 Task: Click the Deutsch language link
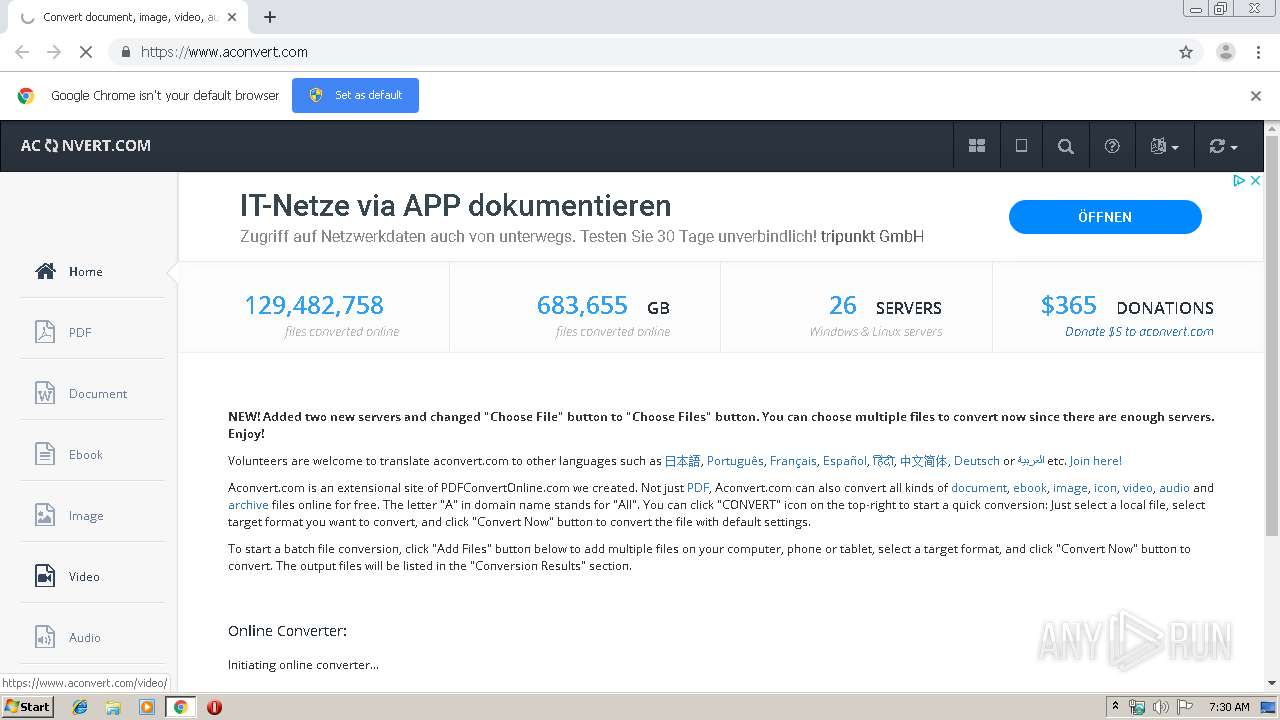pyautogui.click(x=976, y=461)
